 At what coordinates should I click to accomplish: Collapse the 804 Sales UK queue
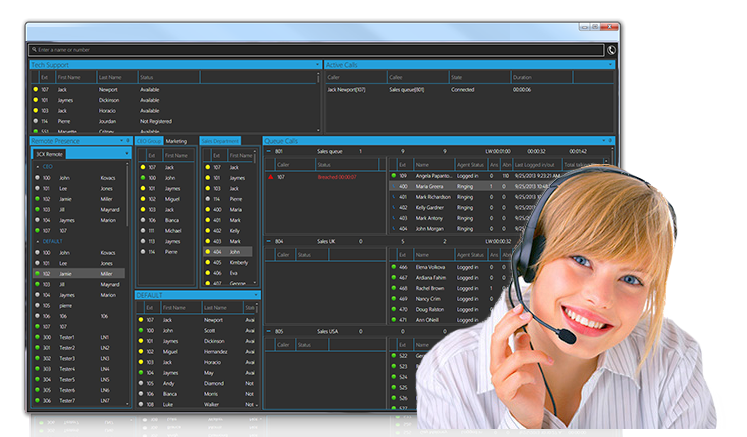(268, 242)
